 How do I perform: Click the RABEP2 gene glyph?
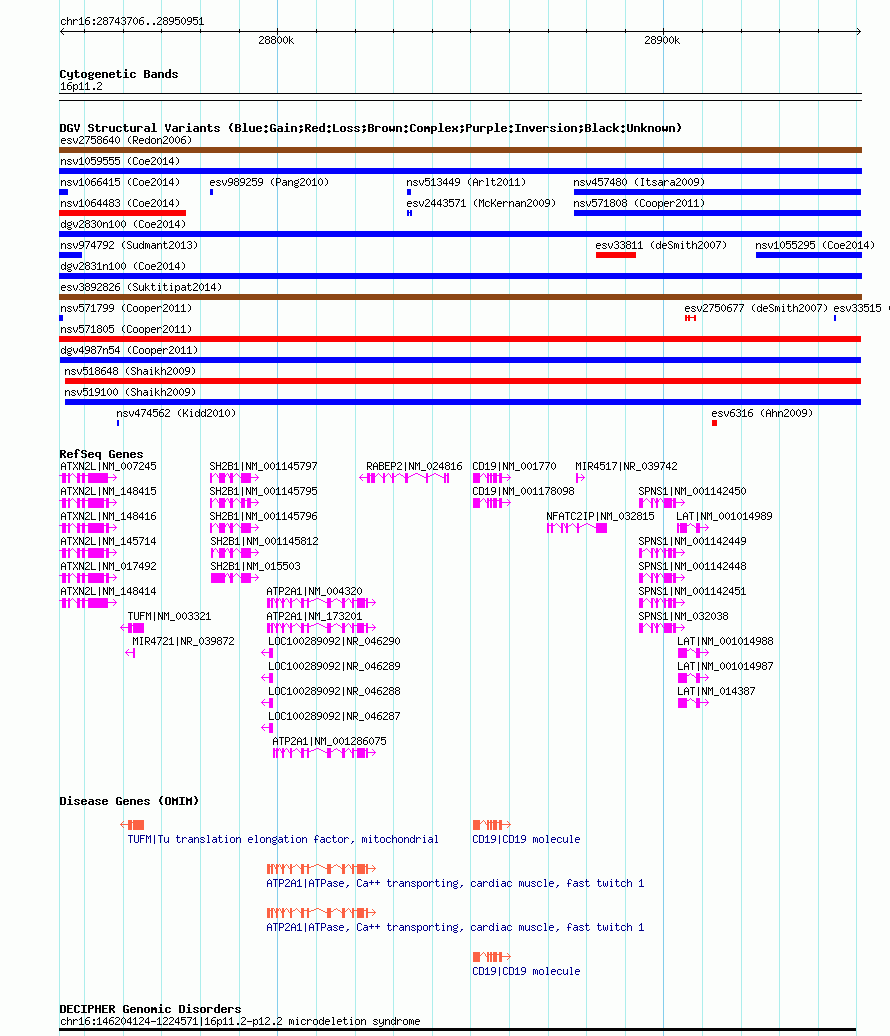point(404,478)
